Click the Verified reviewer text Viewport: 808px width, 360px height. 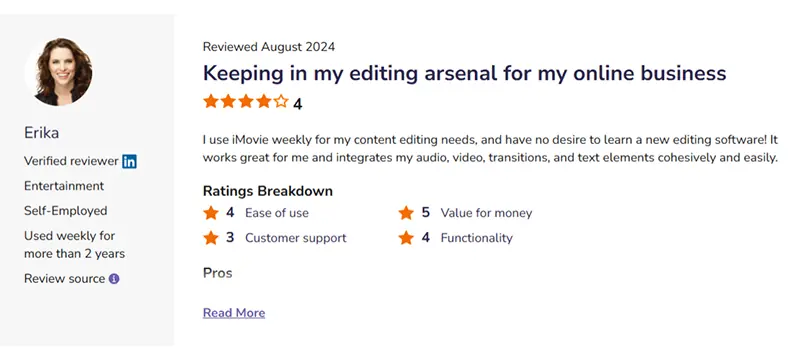[71, 161]
